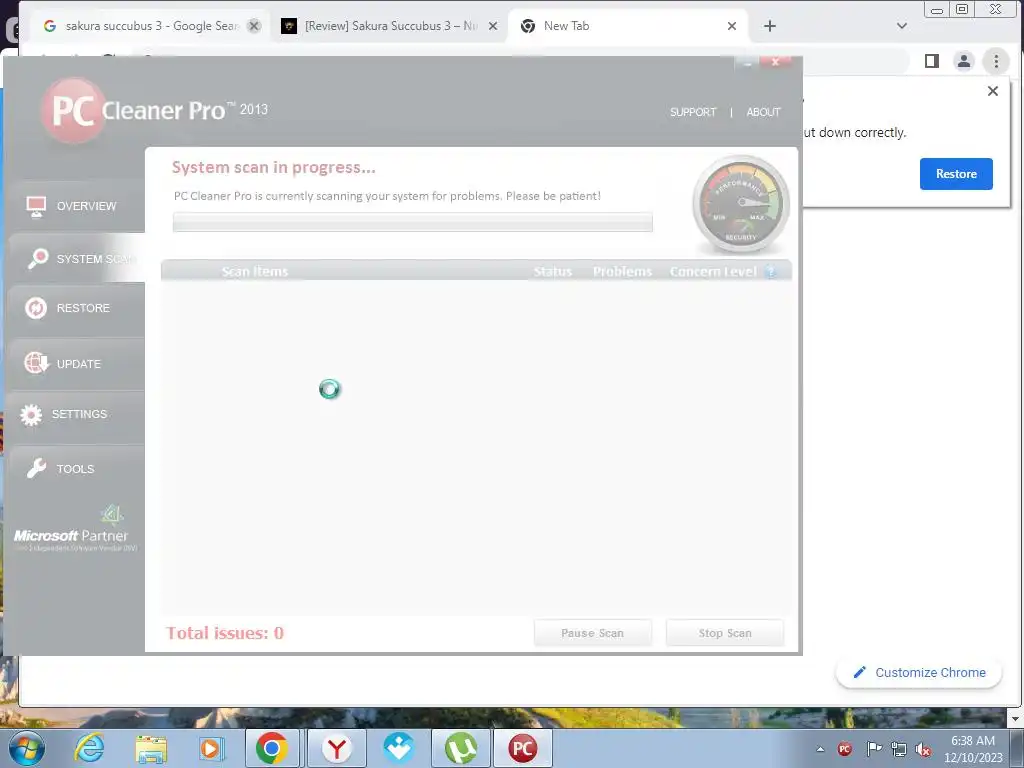The width and height of the screenshot is (1024, 768).
Task: Click the Concern Level help icon
Action: pos(771,271)
